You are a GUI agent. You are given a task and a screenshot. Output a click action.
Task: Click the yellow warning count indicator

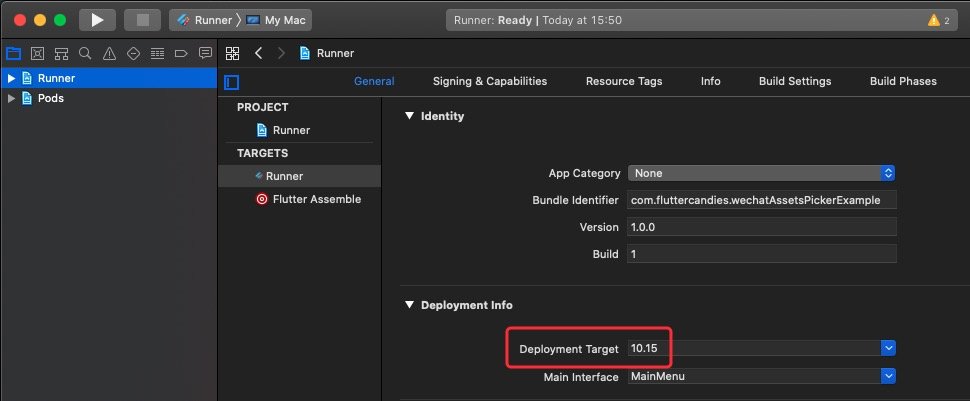coord(938,20)
